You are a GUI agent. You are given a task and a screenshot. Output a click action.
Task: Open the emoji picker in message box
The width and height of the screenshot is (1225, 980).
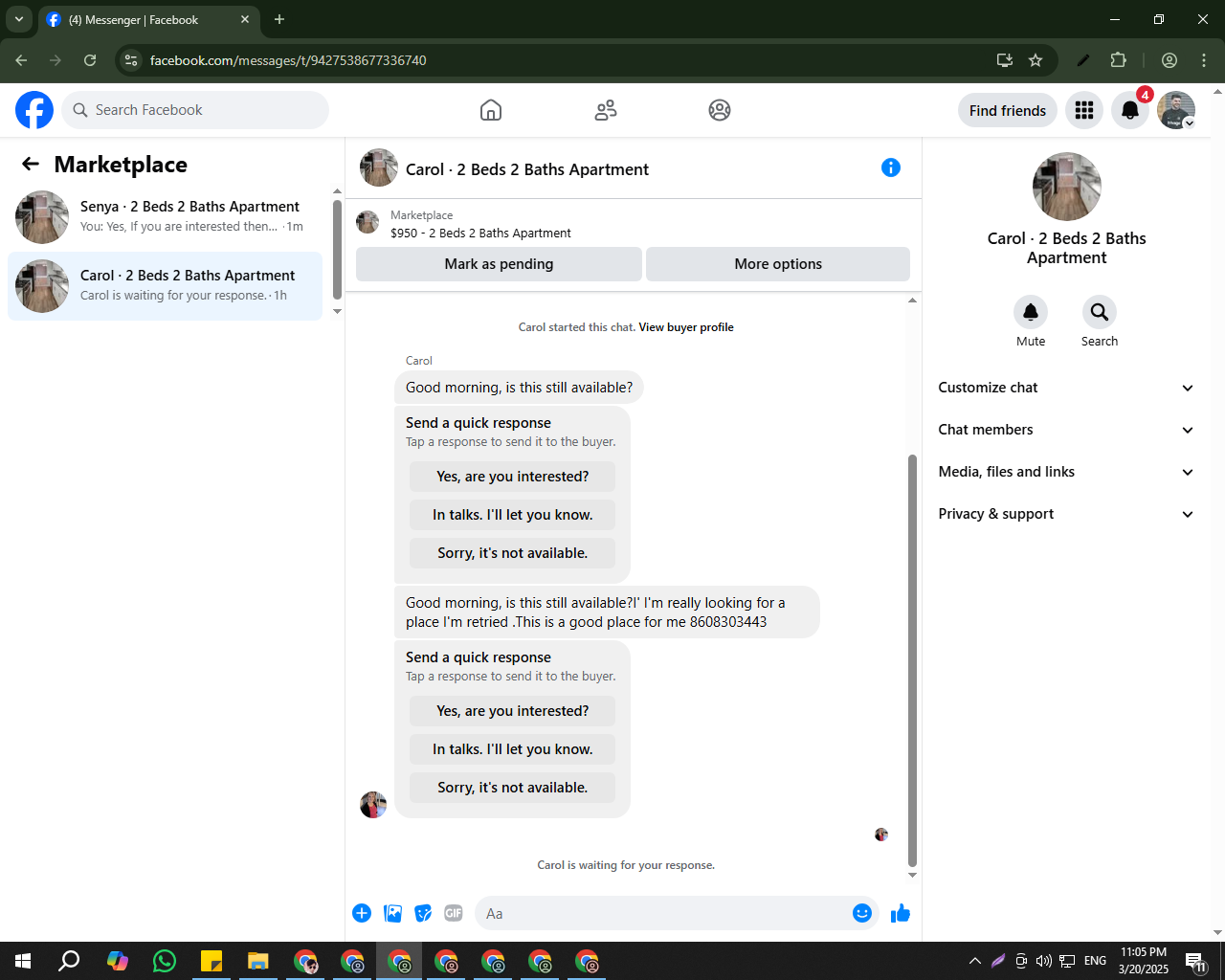pyautogui.click(x=862, y=913)
